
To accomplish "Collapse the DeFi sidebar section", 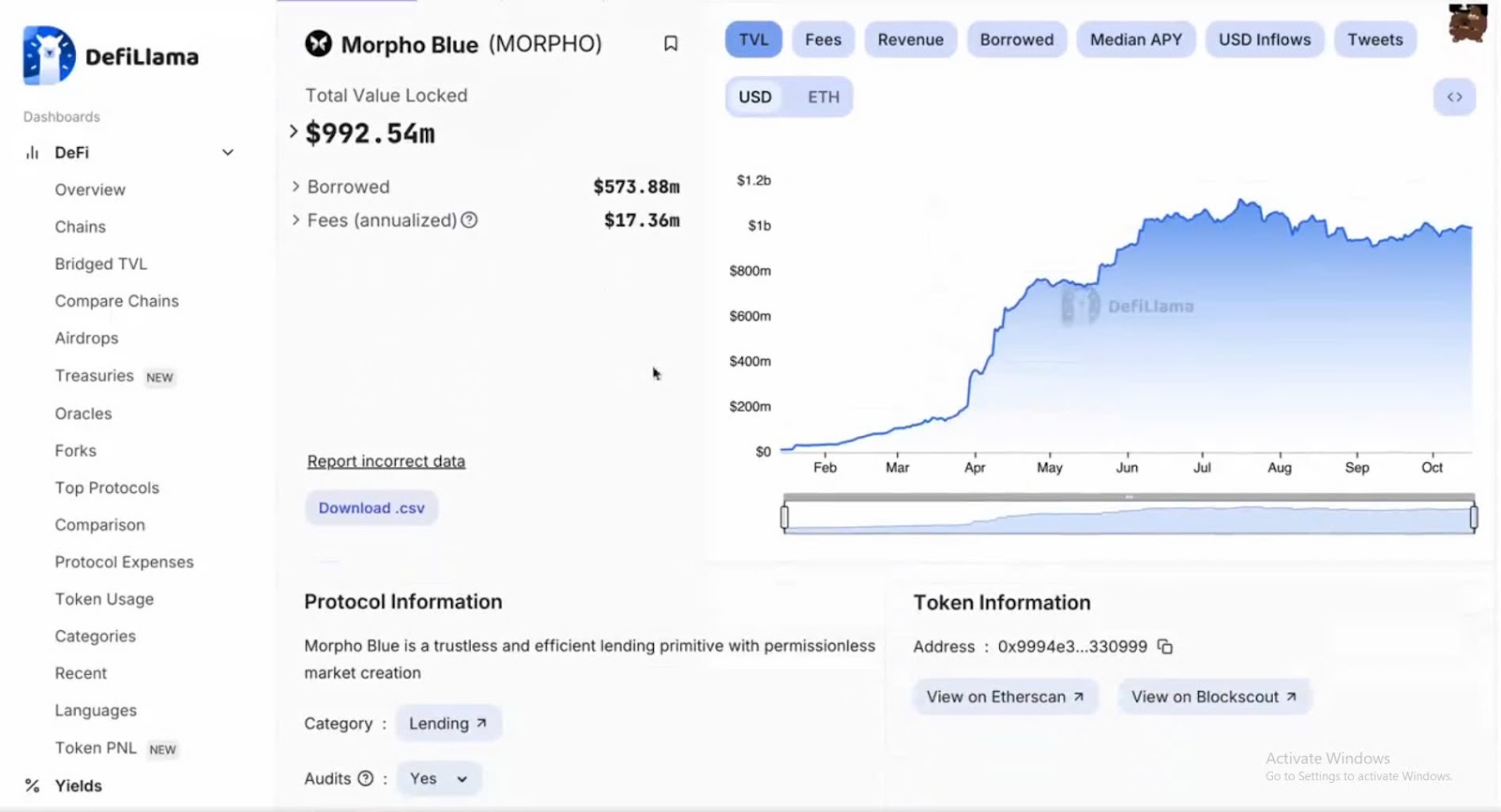I will tap(227, 152).
